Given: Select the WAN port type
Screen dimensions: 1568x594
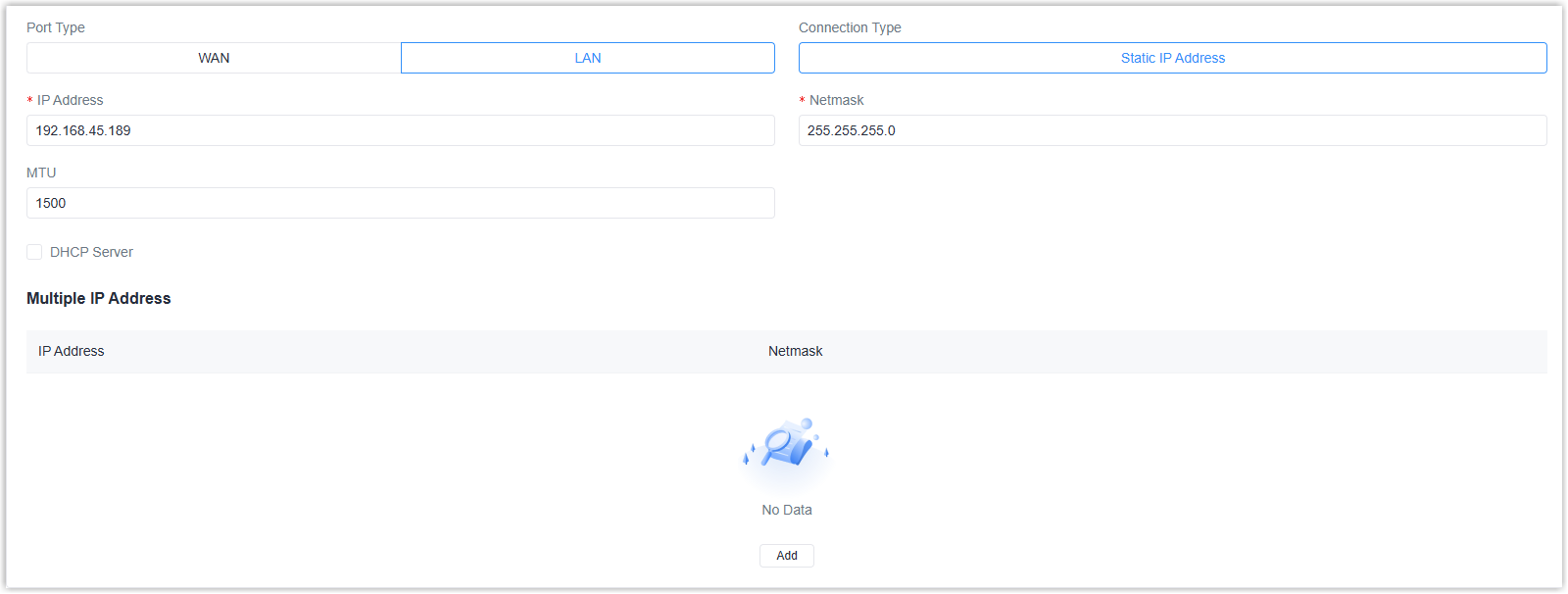Looking at the screenshot, I should click(x=214, y=58).
